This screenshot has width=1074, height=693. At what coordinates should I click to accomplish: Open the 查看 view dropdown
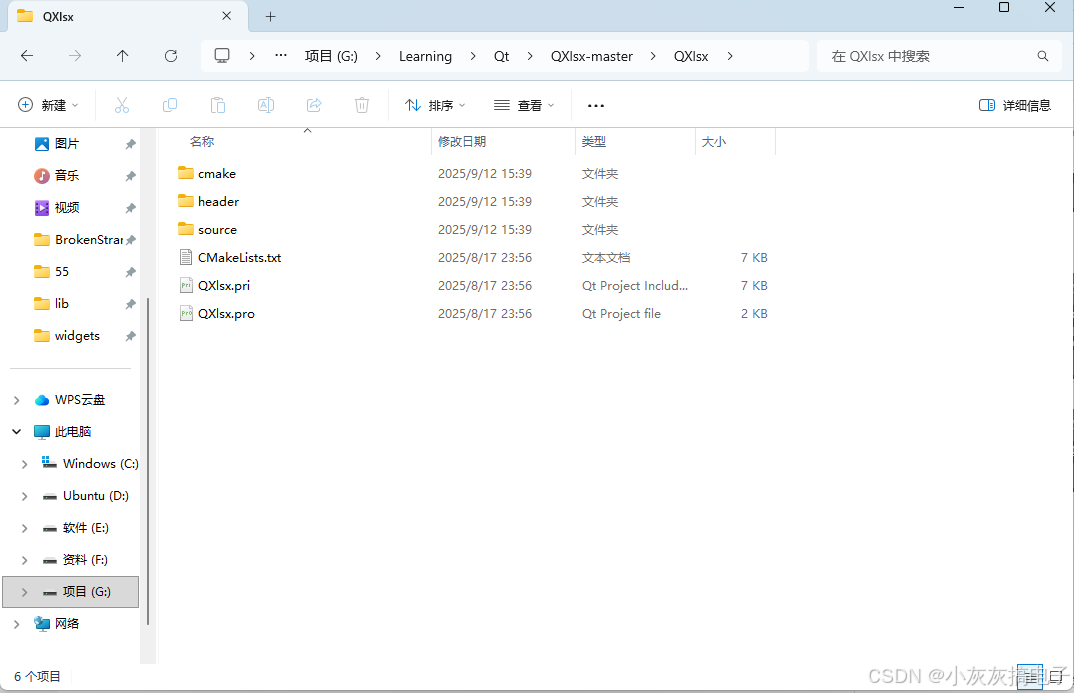pos(524,105)
